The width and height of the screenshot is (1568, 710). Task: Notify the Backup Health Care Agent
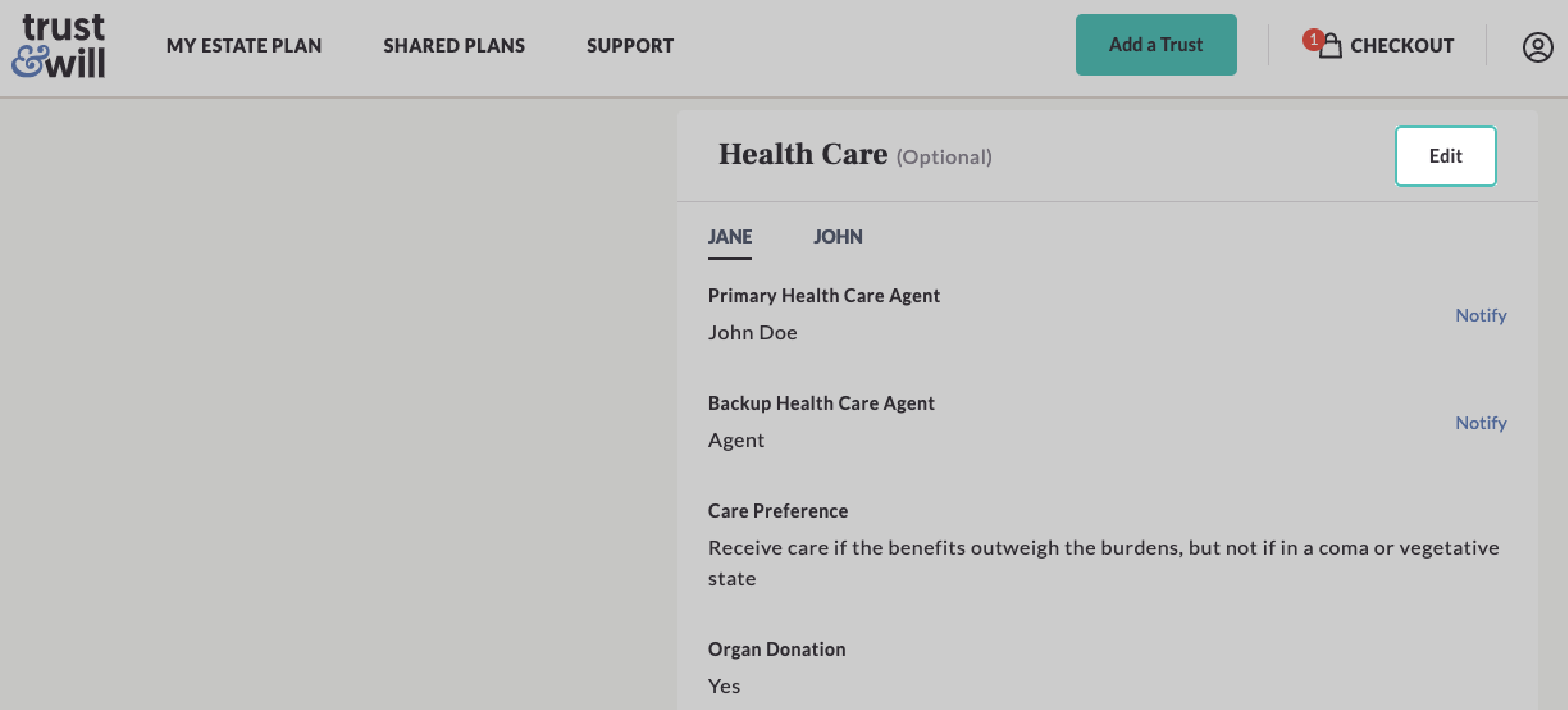(1481, 423)
